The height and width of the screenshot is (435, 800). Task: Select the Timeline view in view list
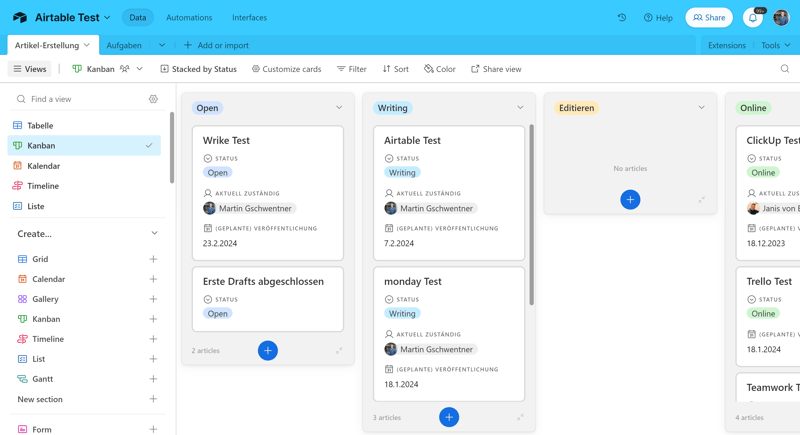(x=84, y=186)
